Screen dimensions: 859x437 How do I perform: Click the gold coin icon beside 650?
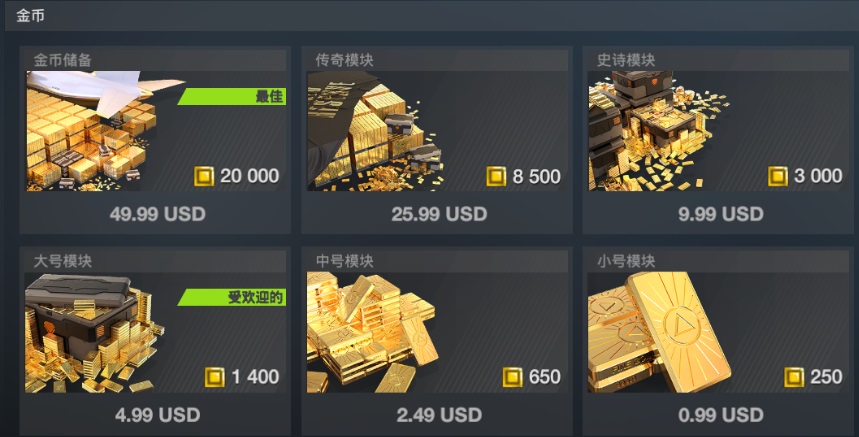pos(513,377)
